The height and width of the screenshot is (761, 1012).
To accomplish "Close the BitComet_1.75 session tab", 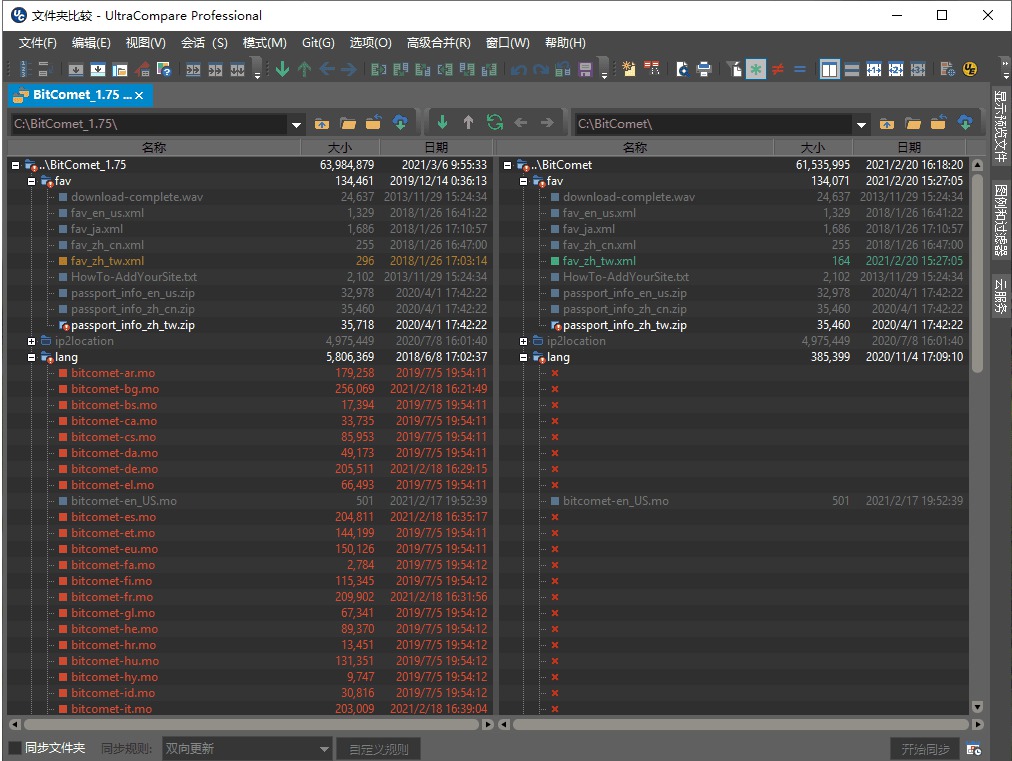I will (139, 96).
